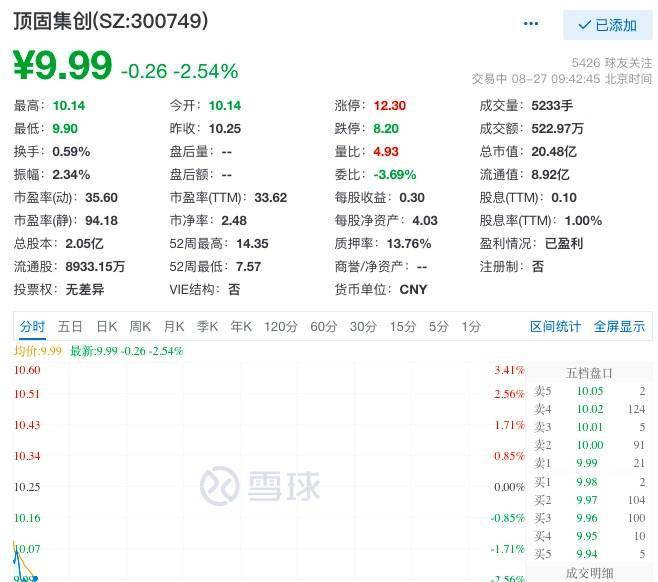Click the 卖4 order row at 10.02
This screenshot has width=658, height=582.
pyautogui.click(x=590, y=409)
